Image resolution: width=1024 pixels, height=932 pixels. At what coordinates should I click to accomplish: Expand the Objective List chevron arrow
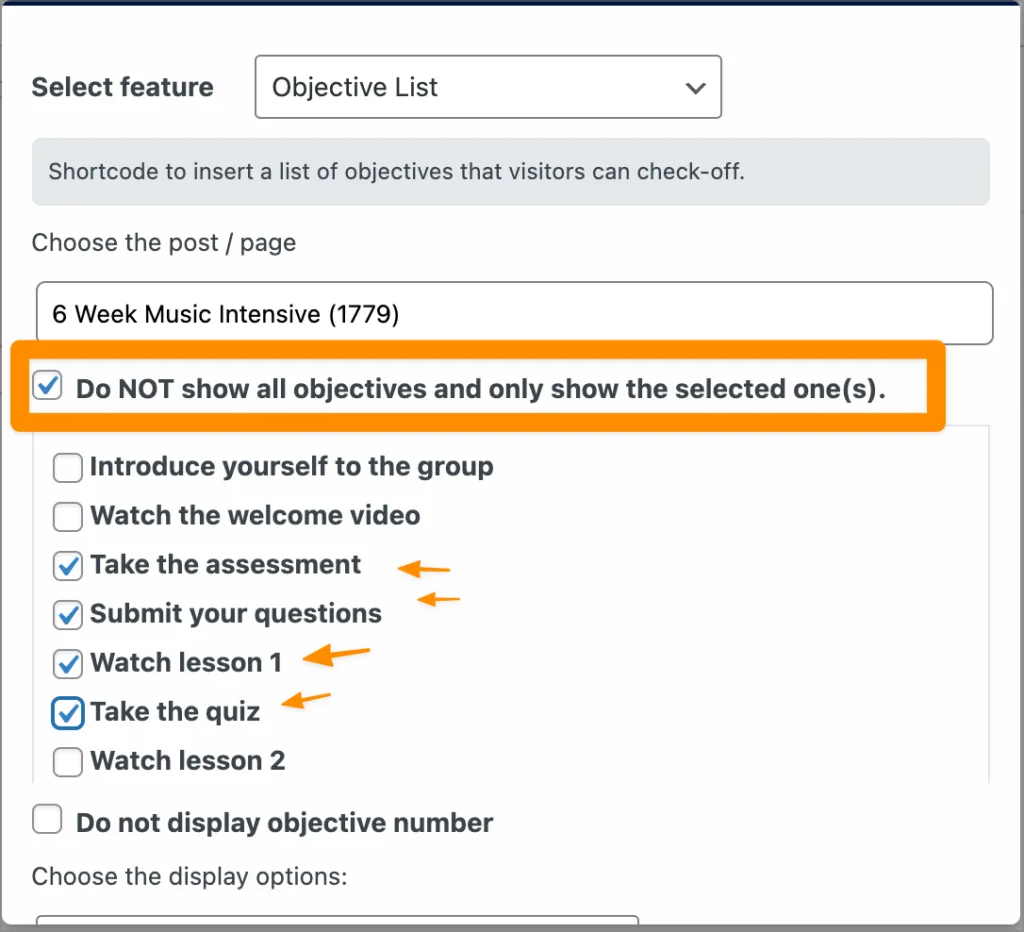(x=695, y=88)
